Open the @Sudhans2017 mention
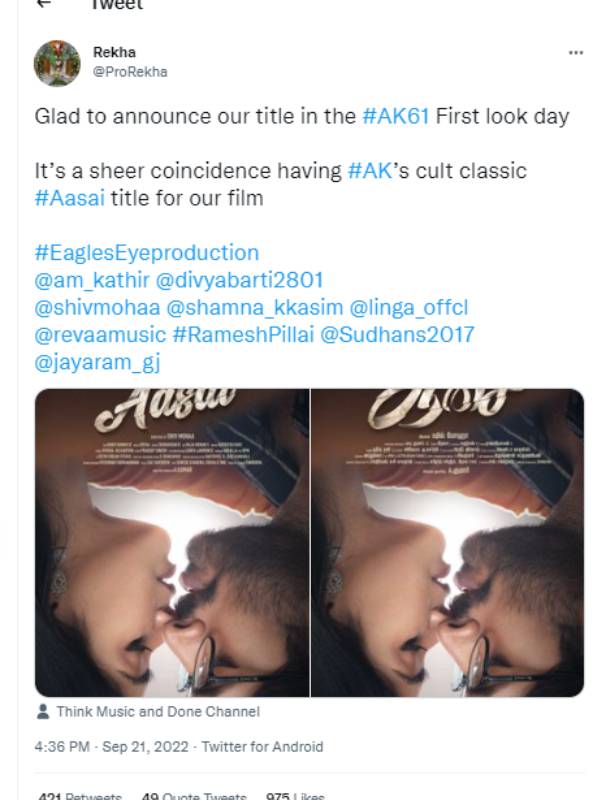This screenshot has height=800, width=600. 397,334
